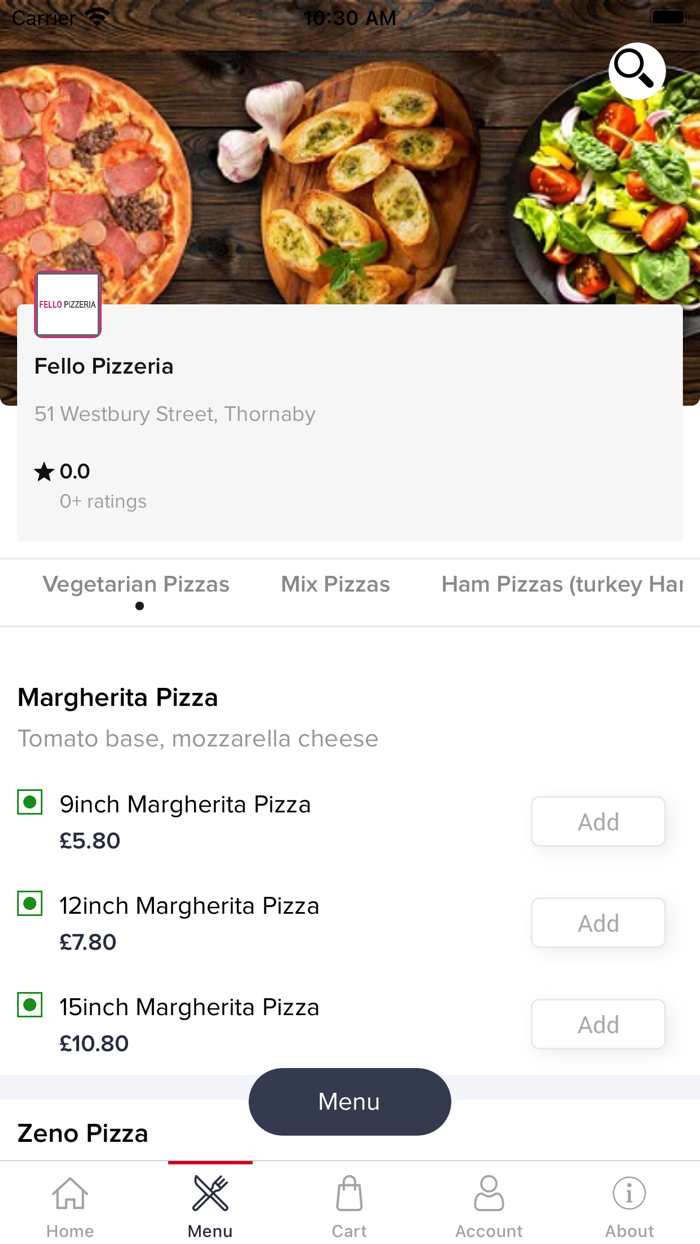Select the Home icon in bottom navigation

[69, 1193]
